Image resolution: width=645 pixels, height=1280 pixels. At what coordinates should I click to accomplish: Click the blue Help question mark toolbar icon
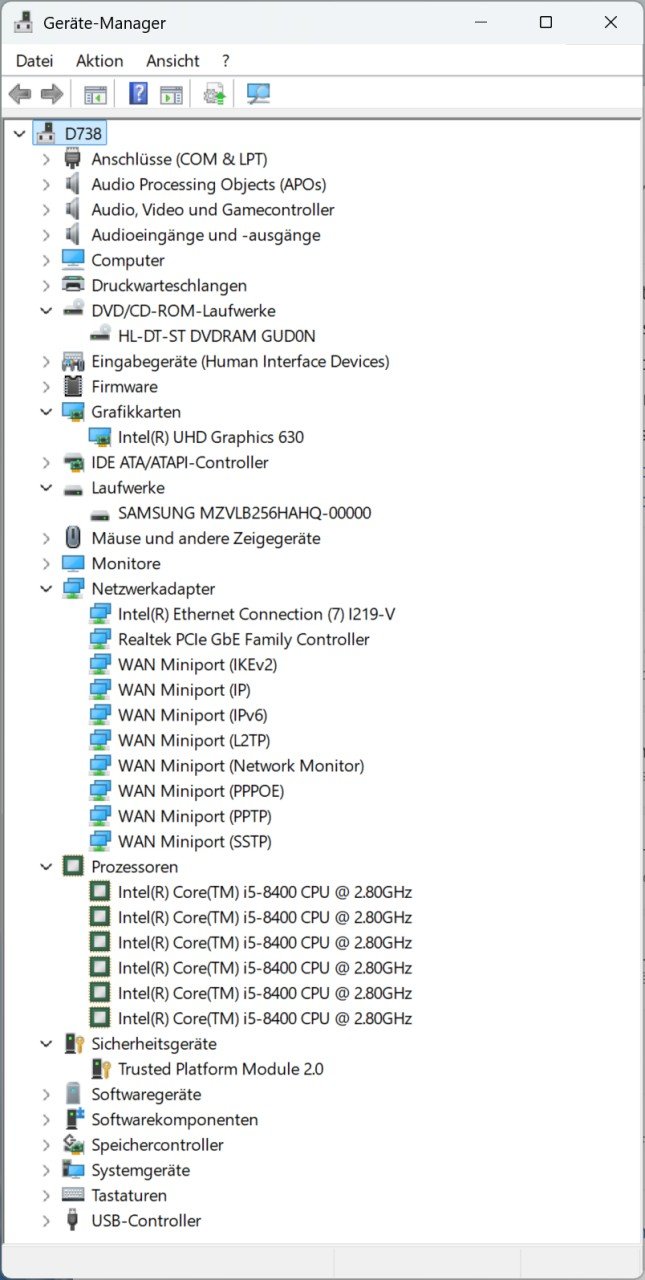click(138, 94)
